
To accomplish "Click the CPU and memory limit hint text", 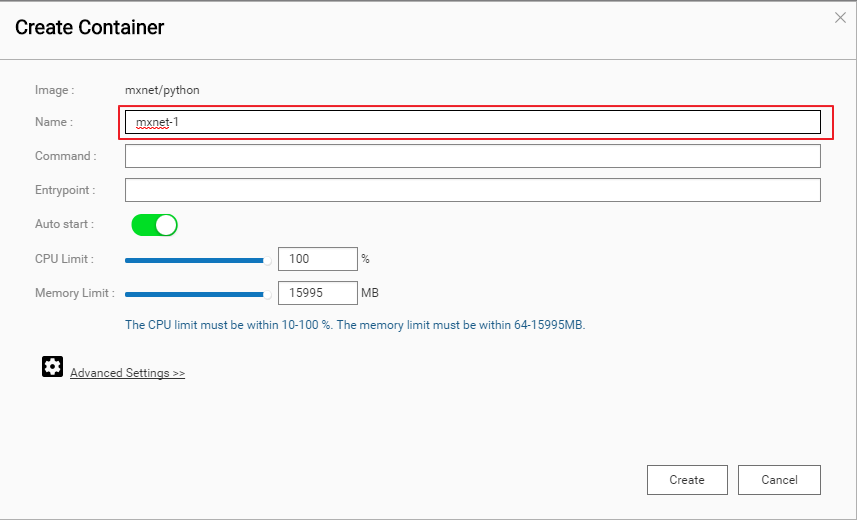I will coord(354,325).
